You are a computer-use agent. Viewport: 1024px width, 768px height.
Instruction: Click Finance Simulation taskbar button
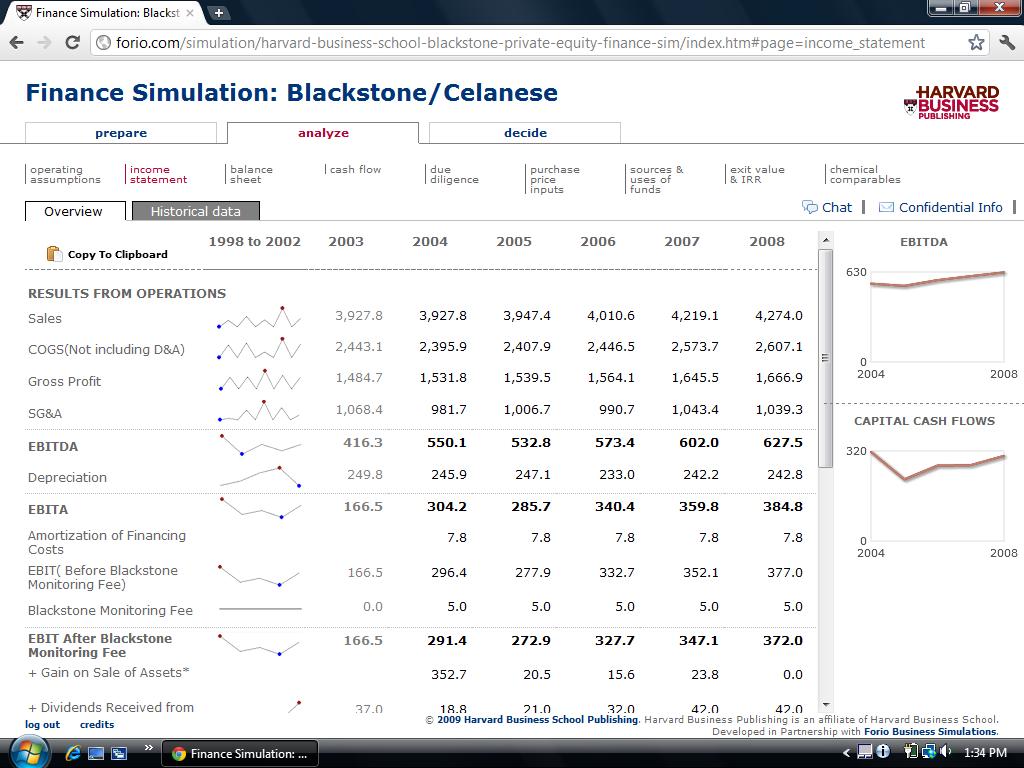point(240,754)
